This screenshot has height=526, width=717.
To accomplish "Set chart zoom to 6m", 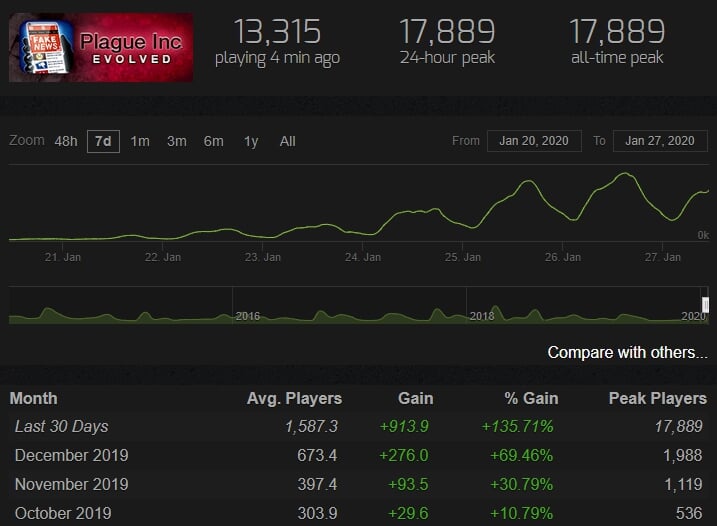I will (x=214, y=141).
